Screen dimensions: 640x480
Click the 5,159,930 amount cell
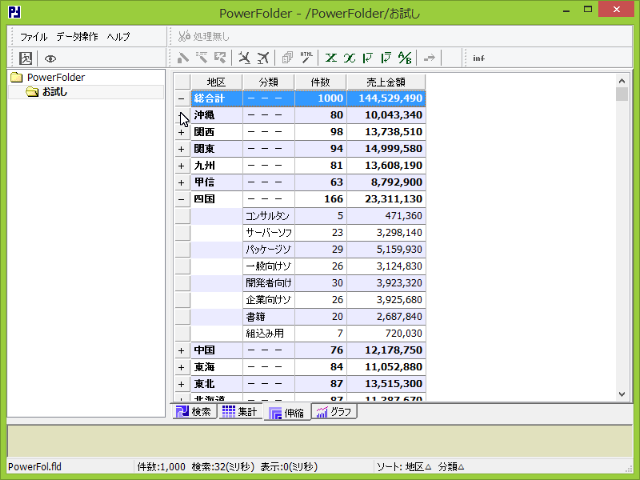coord(386,249)
